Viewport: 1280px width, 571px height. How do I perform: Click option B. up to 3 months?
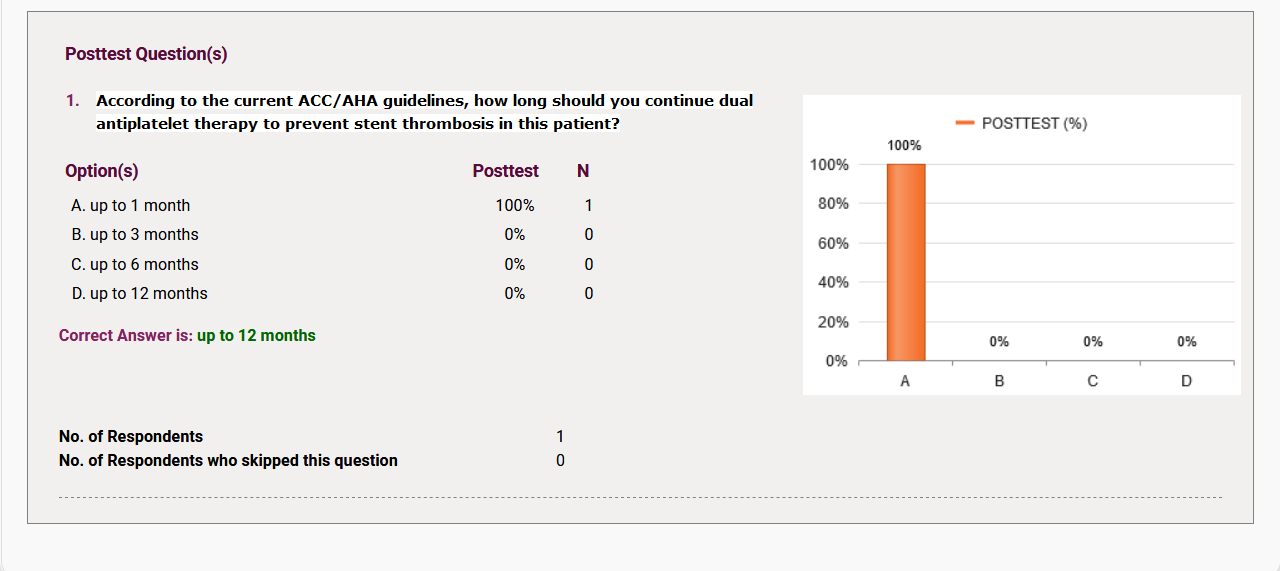click(x=135, y=235)
